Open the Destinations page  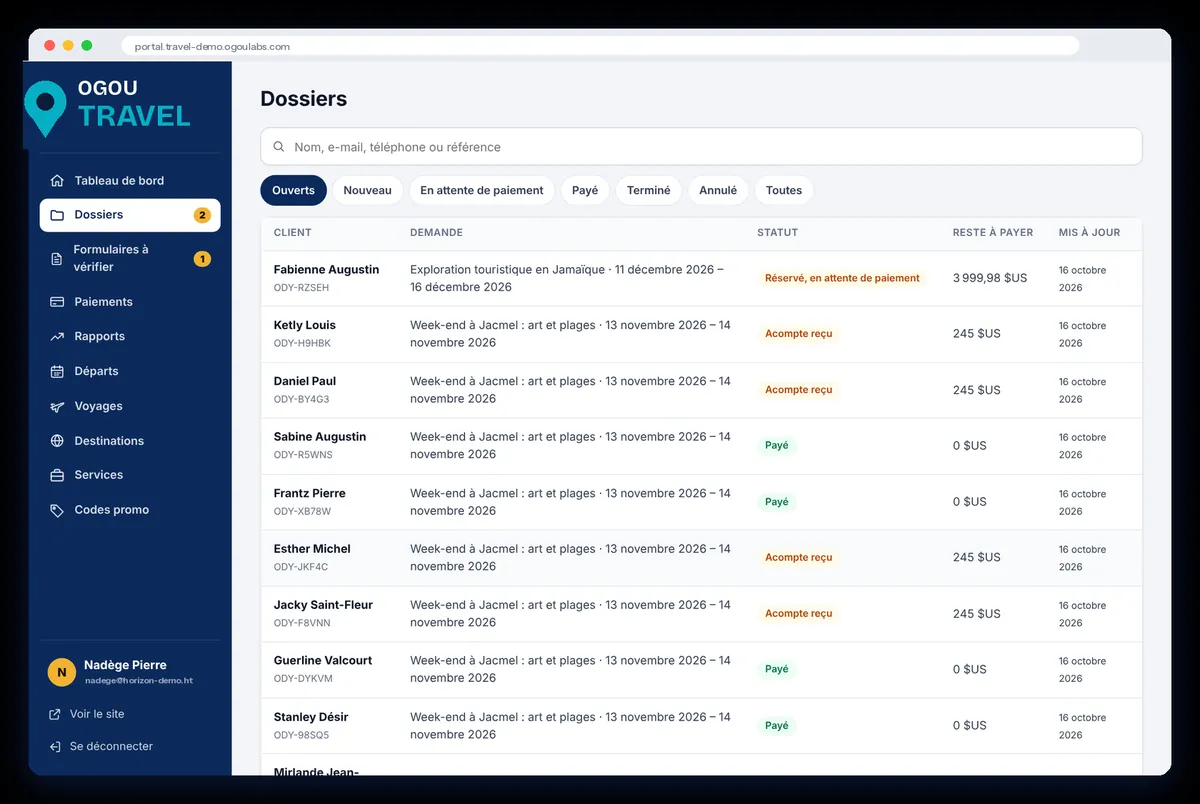click(x=130, y=441)
